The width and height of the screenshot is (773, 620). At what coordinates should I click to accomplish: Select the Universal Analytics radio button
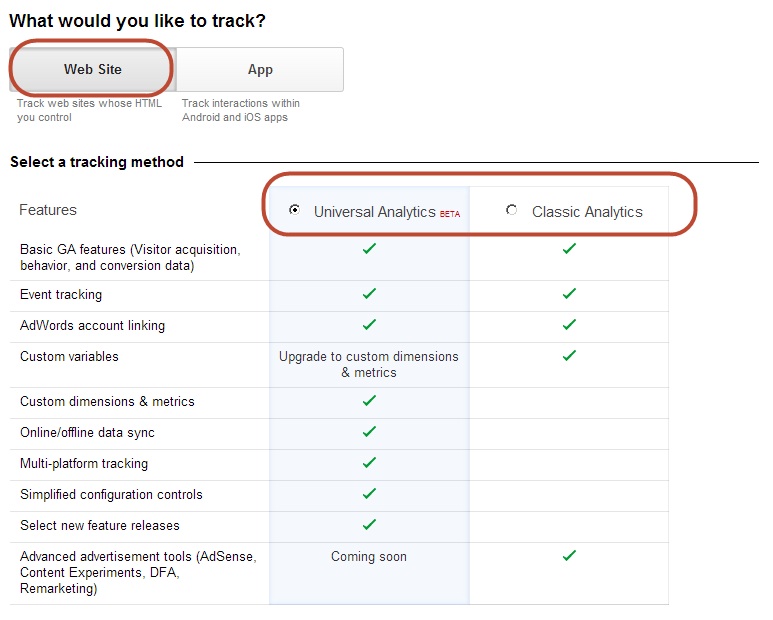[x=294, y=210]
